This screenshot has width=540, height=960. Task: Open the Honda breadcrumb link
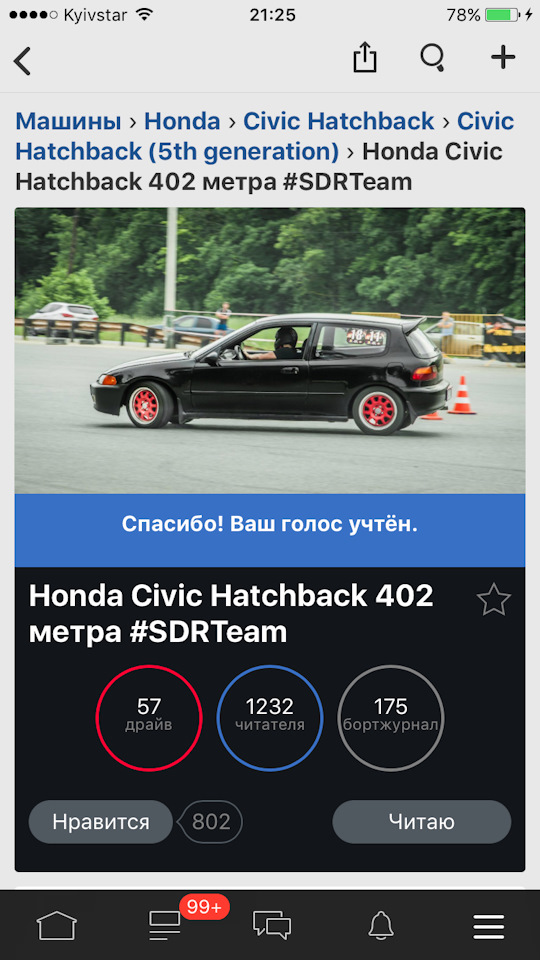(x=182, y=121)
